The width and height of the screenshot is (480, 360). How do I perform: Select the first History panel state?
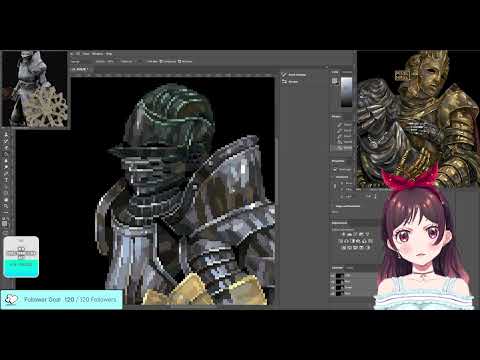tap(344, 125)
